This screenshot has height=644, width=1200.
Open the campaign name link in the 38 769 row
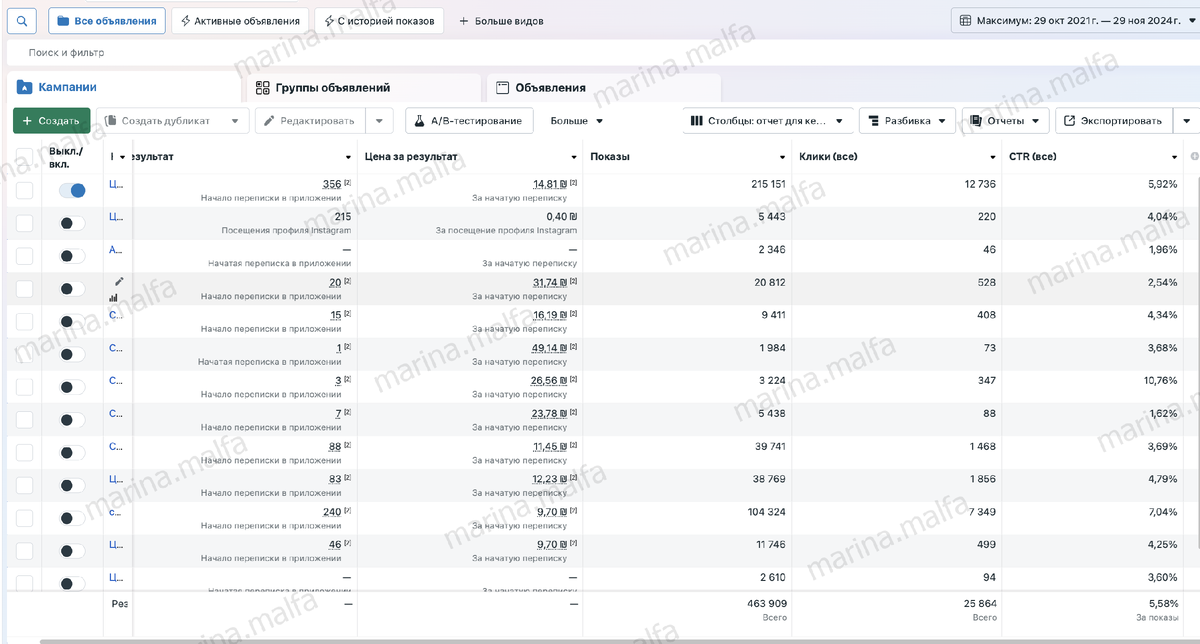point(115,479)
